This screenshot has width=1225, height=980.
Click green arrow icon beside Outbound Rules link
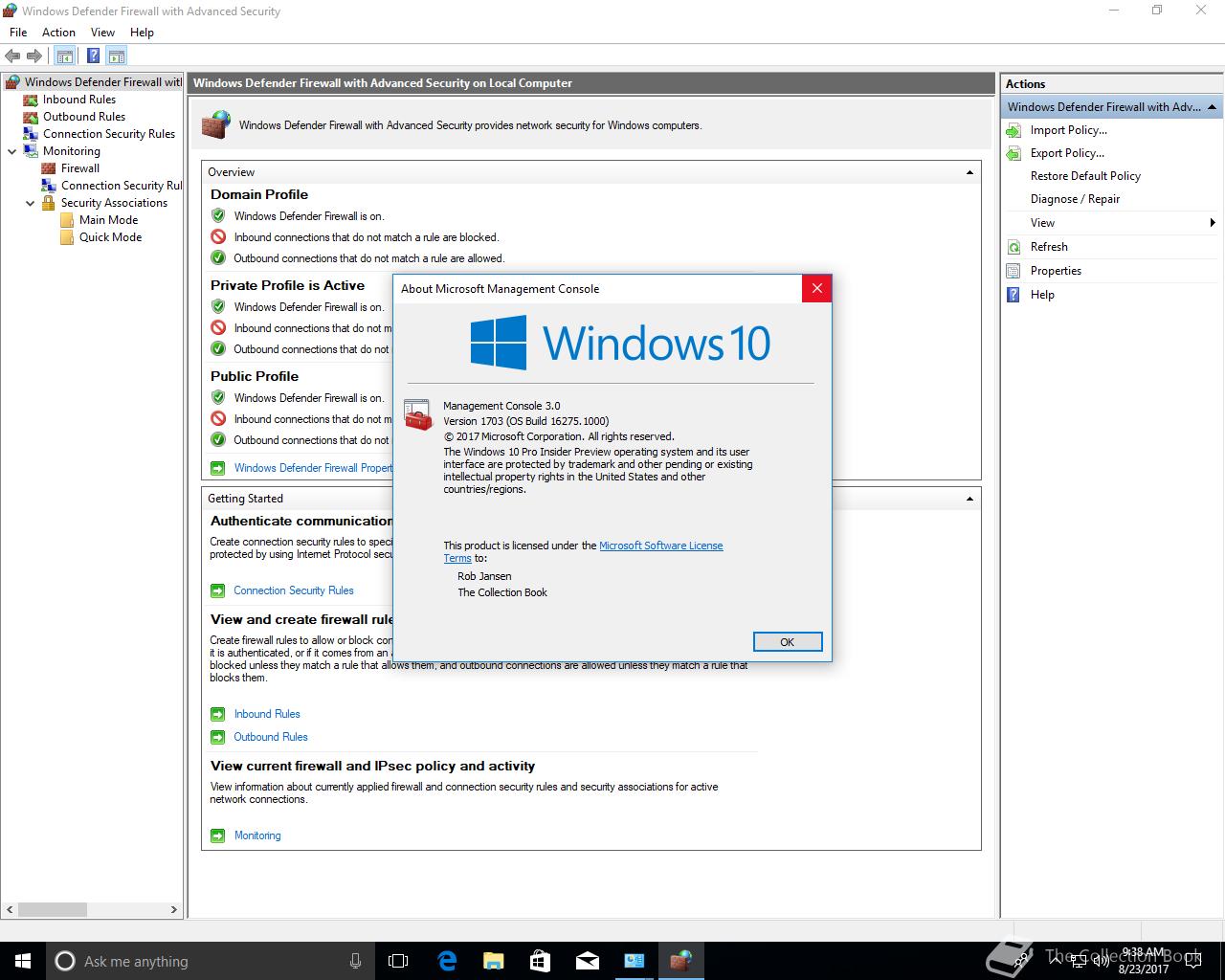coord(217,737)
